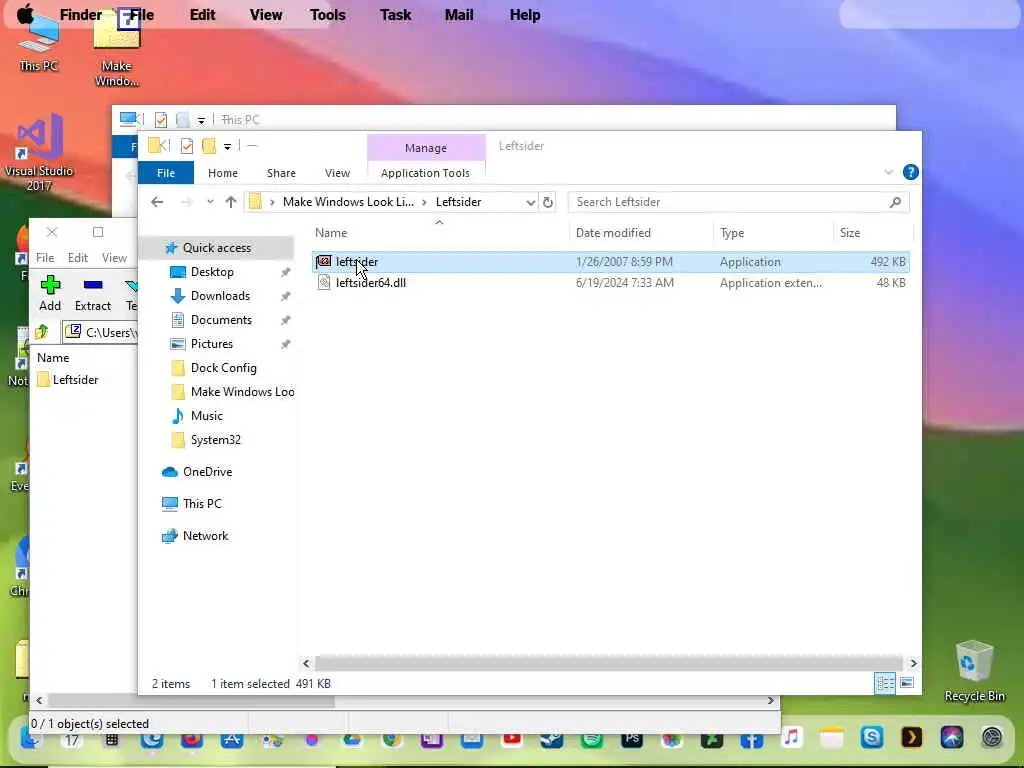The image size is (1024, 768).
Task: Switch to details view layout
Action: coord(885,683)
